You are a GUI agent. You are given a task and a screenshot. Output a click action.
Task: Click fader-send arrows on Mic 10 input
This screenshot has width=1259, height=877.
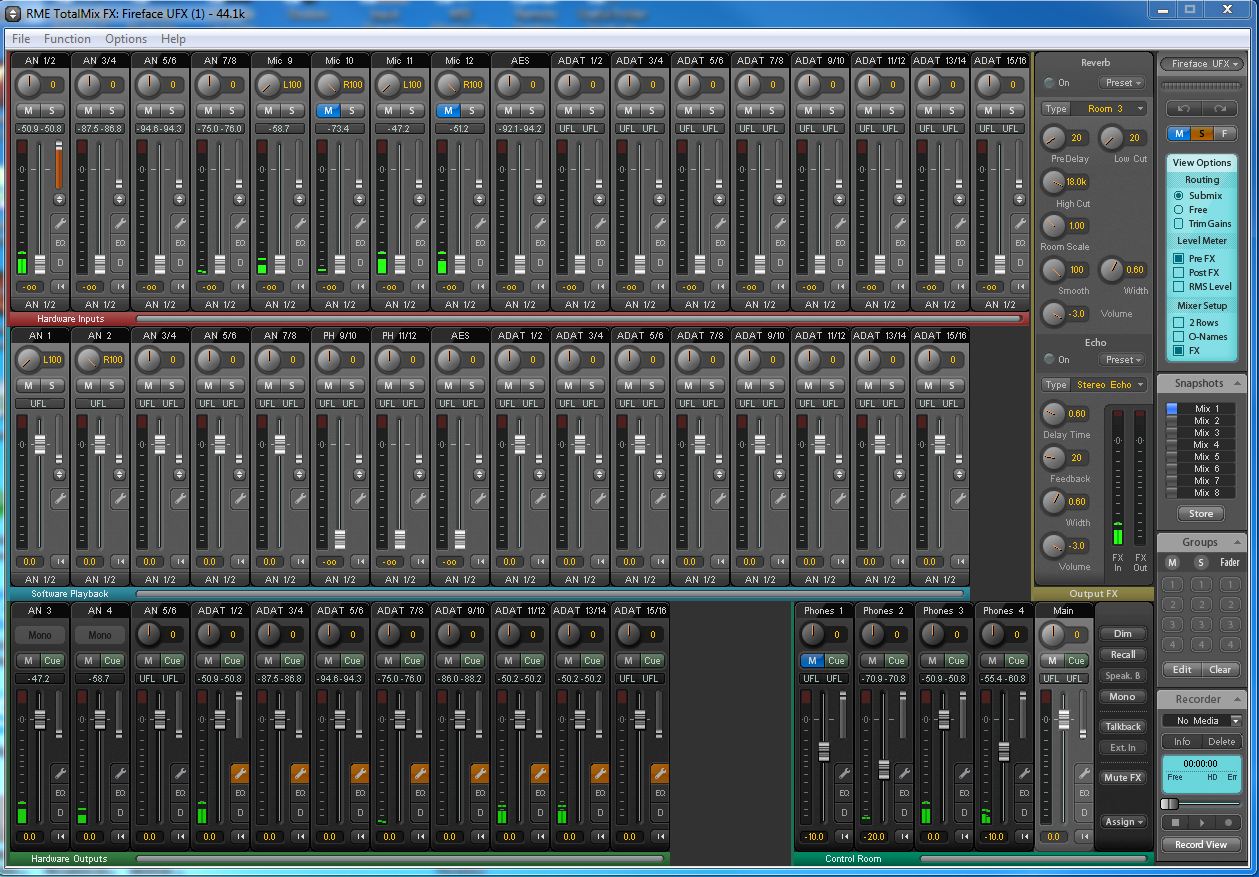point(359,200)
